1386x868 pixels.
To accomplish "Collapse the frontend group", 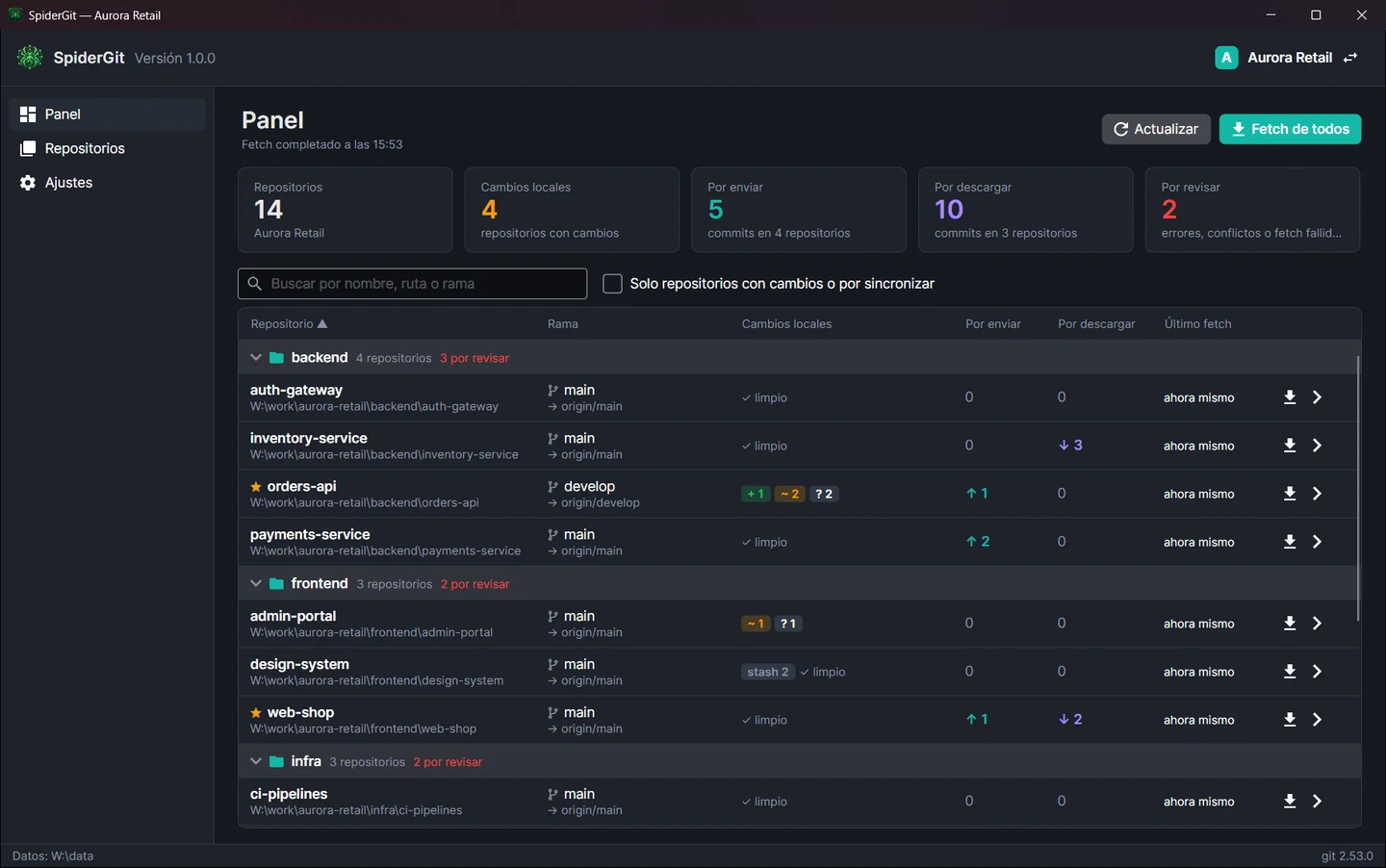I will pos(256,583).
